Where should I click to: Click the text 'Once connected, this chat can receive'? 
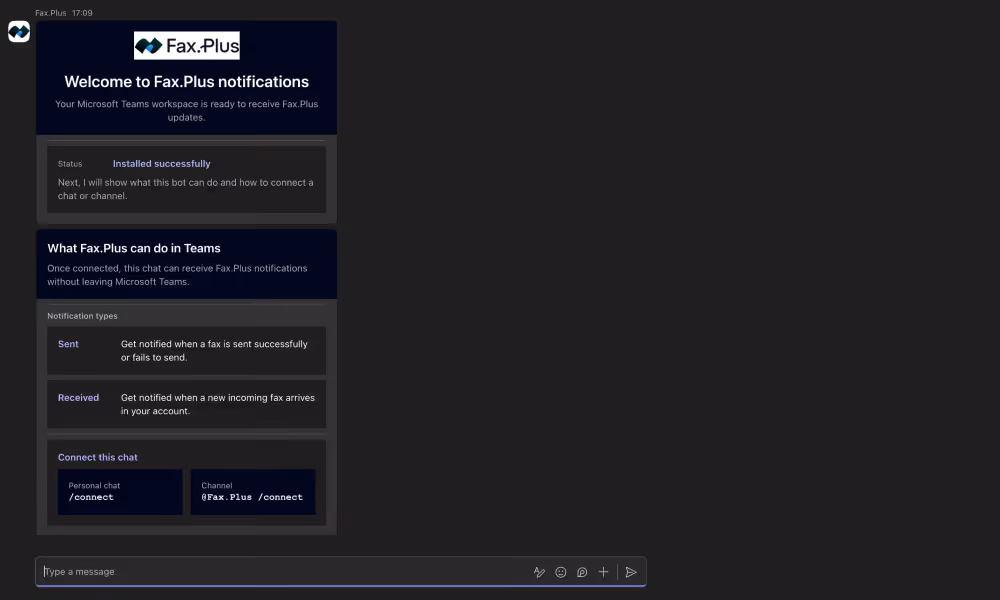tap(129, 268)
